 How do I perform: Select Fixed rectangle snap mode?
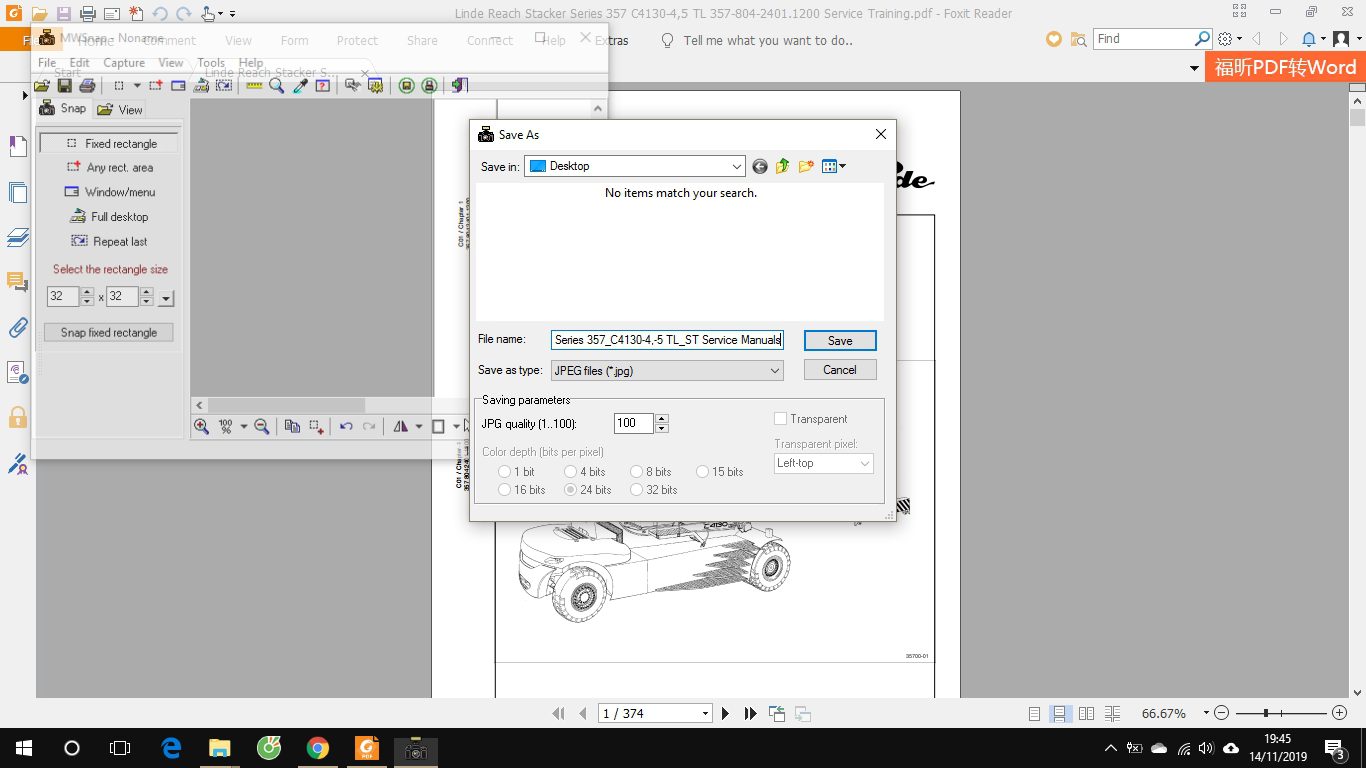coord(109,144)
